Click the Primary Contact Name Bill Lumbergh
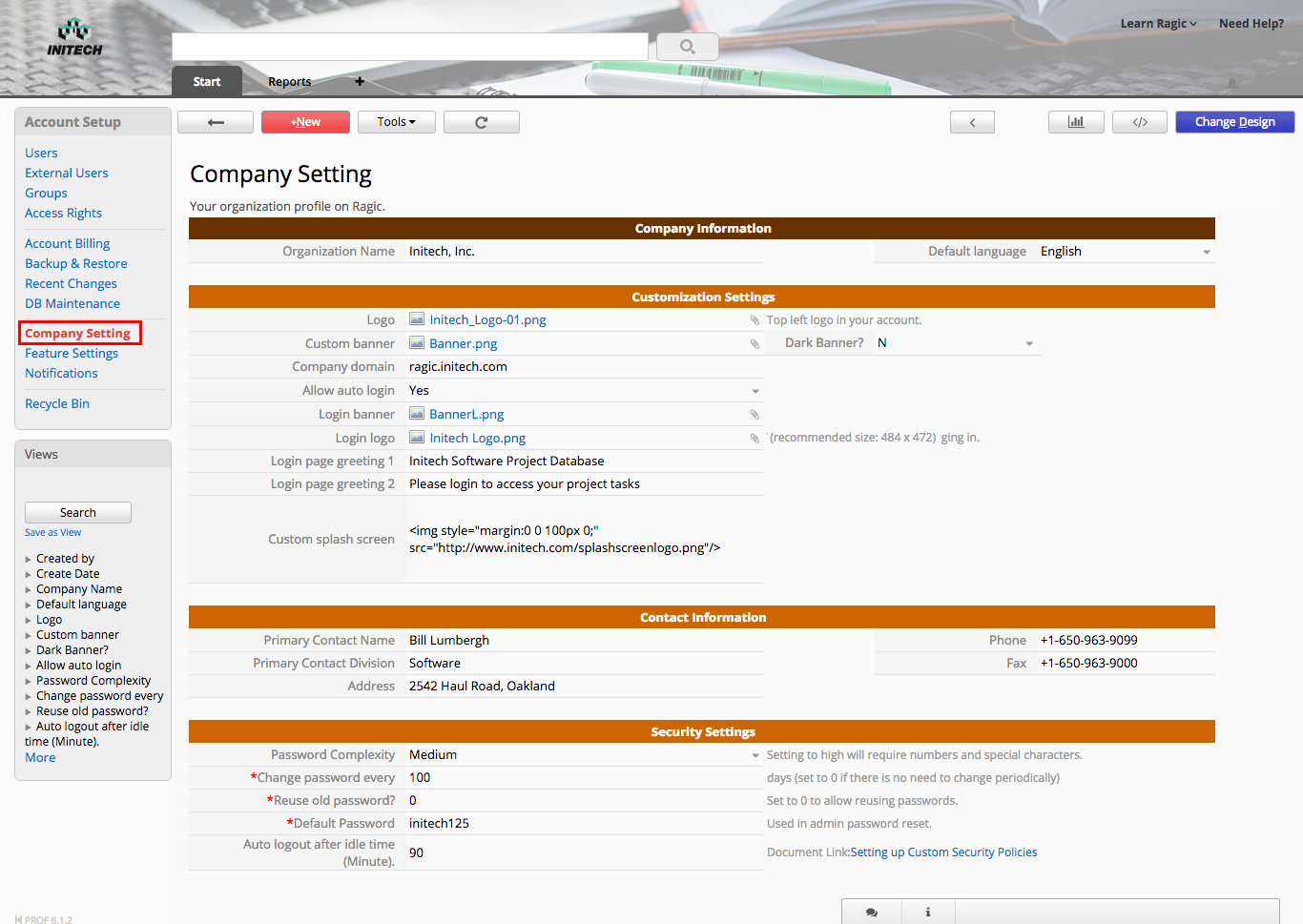Image resolution: width=1303 pixels, height=924 pixels. [x=585, y=641]
